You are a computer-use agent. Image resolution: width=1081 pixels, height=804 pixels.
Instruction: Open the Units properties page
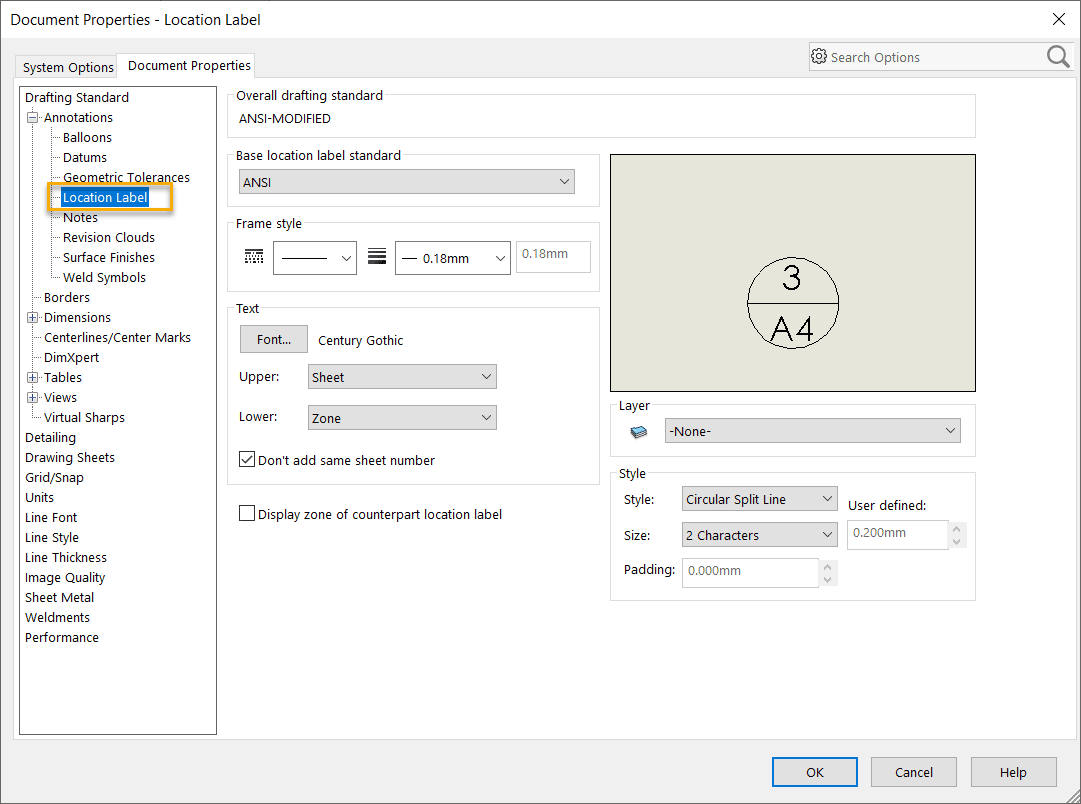pyautogui.click(x=39, y=497)
